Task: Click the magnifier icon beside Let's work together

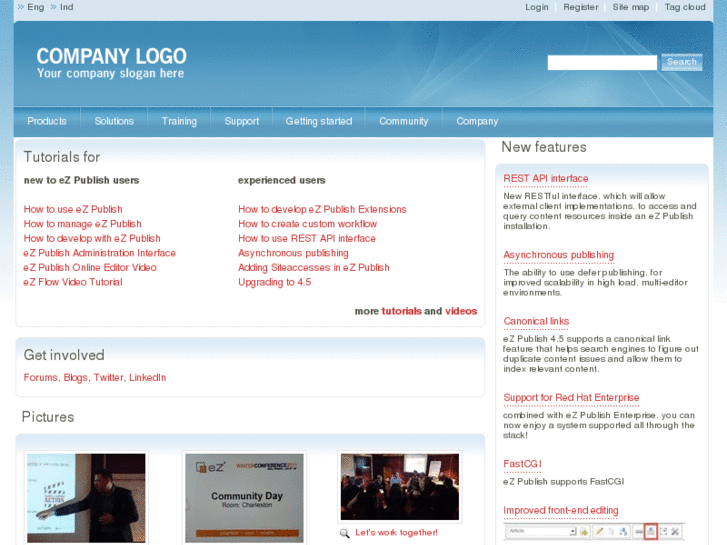Action: pyautogui.click(x=344, y=533)
